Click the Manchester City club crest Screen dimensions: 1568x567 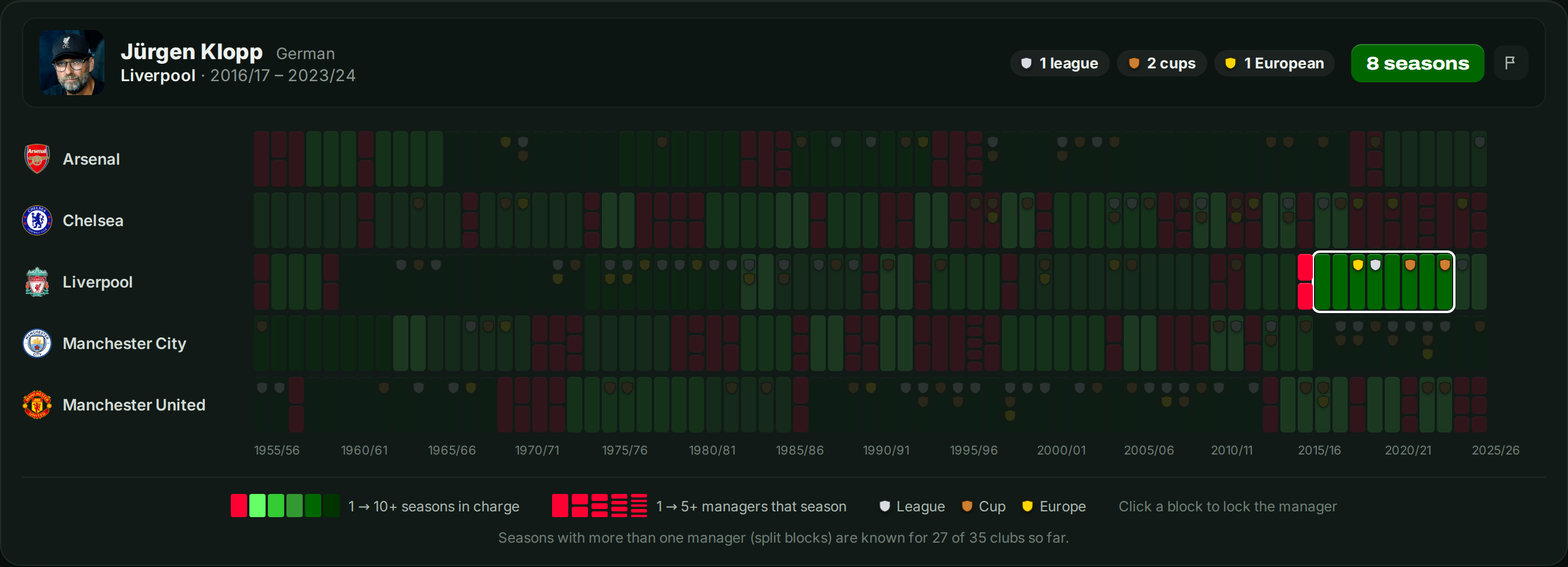(37, 343)
